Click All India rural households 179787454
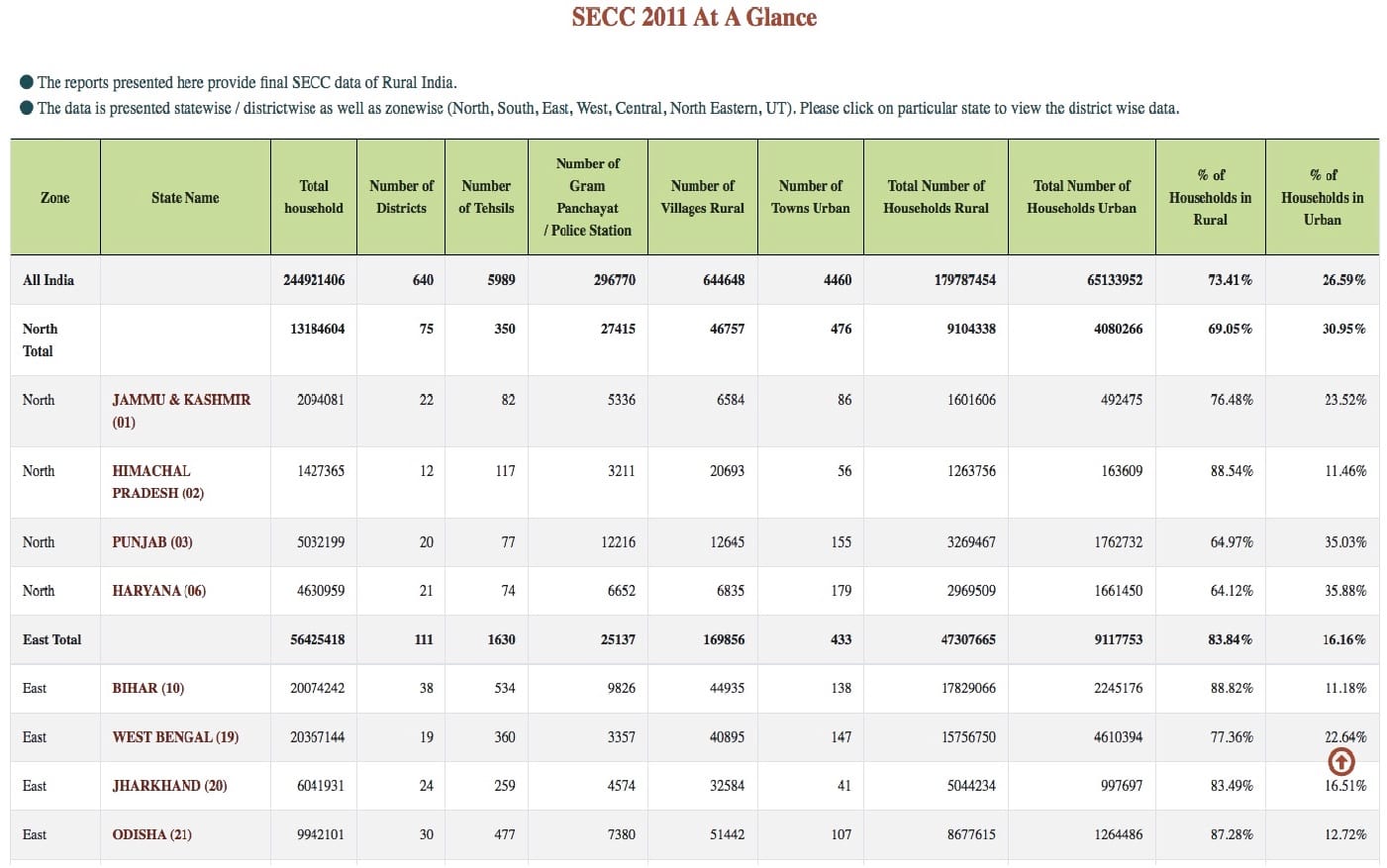 click(x=965, y=280)
